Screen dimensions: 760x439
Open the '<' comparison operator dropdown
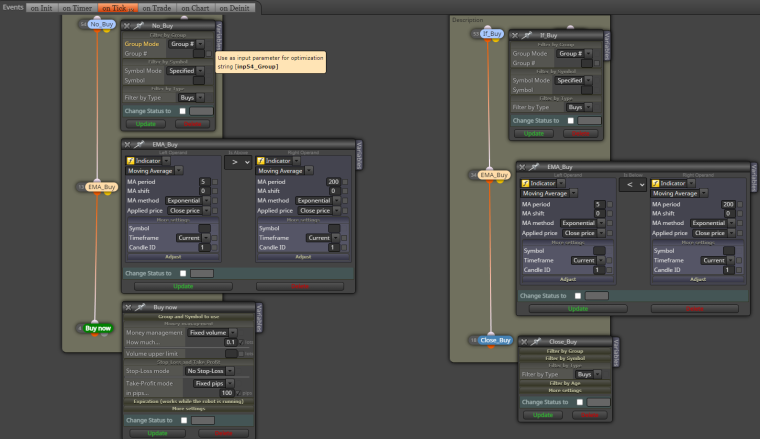point(633,185)
